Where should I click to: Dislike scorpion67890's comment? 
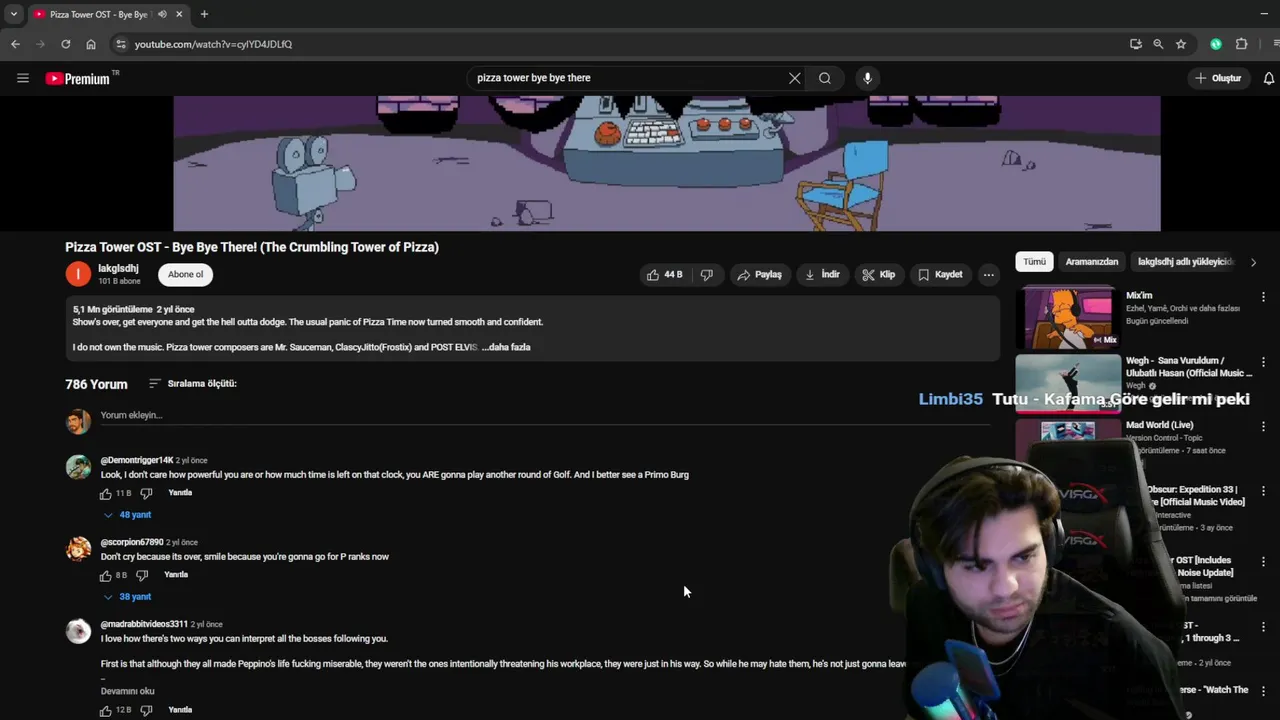pyautogui.click(x=142, y=575)
